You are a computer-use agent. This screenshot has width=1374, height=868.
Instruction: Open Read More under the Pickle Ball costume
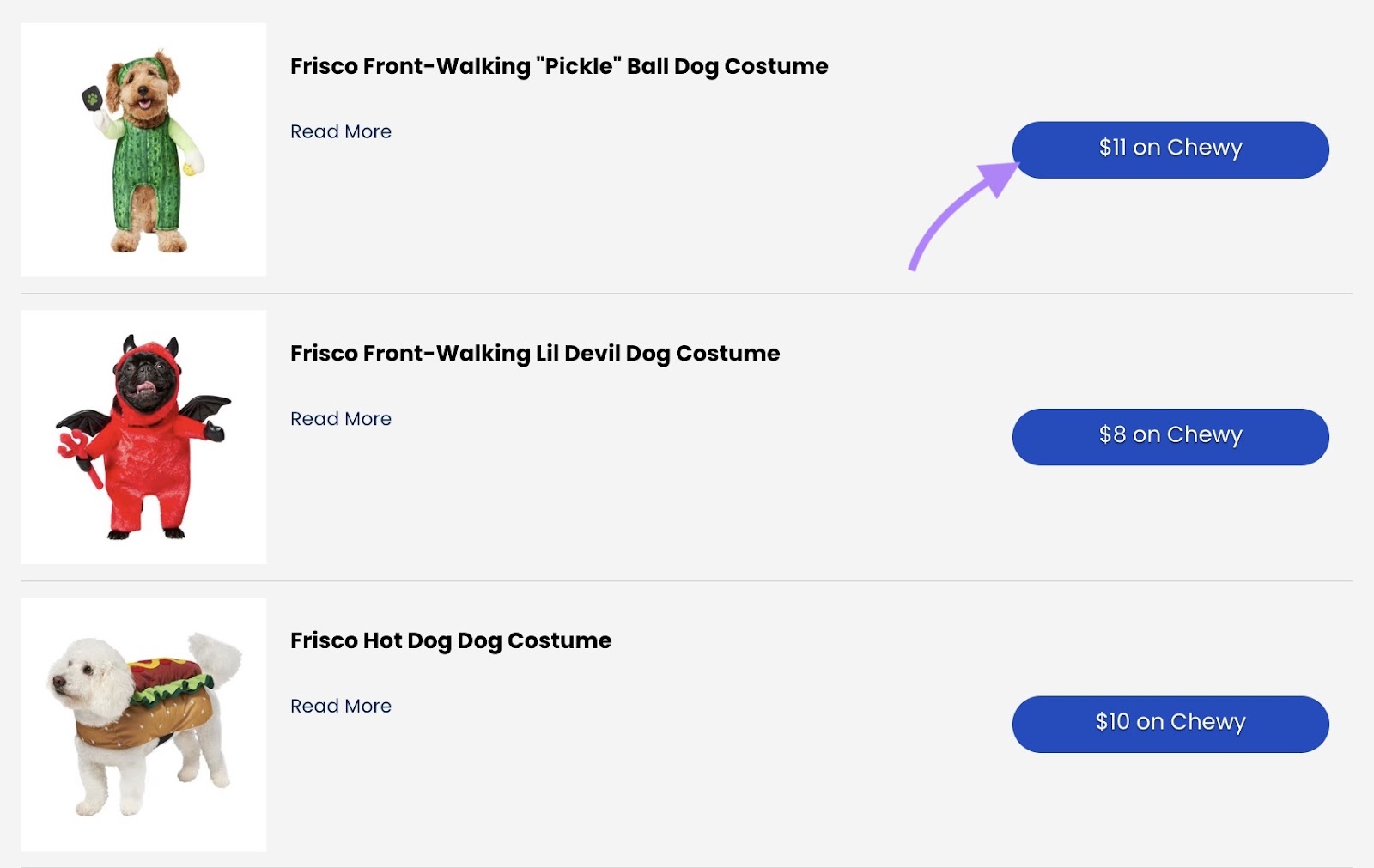click(341, 131)
